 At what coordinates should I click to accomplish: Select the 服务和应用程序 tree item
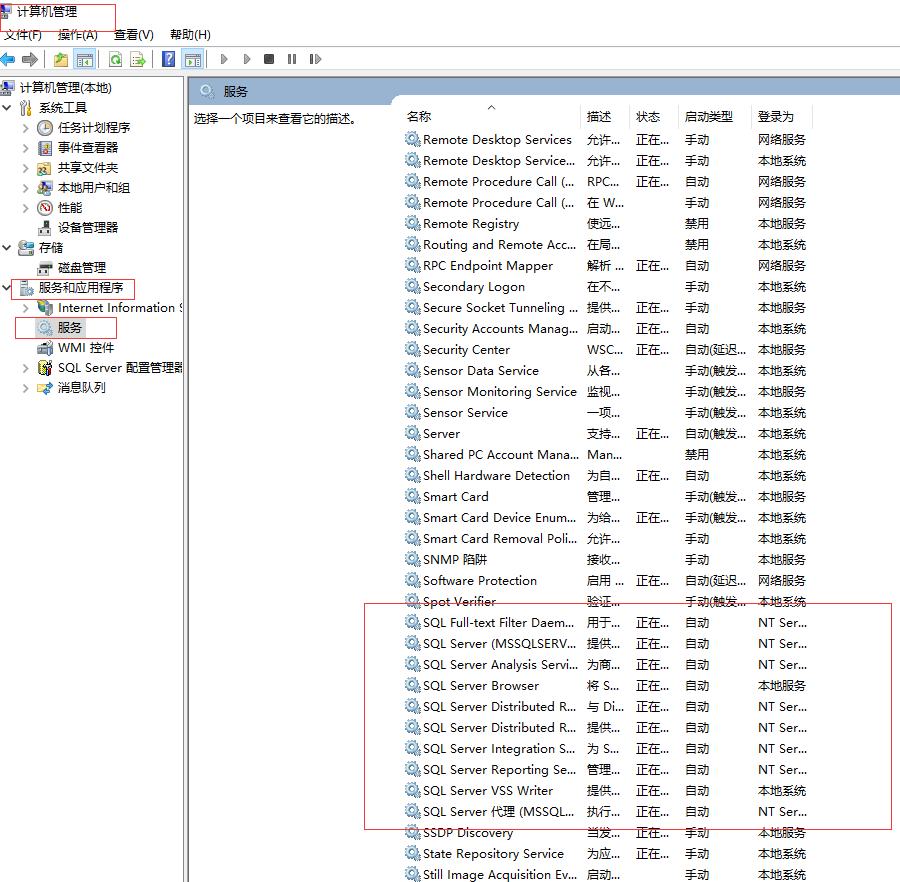(81, 287)
